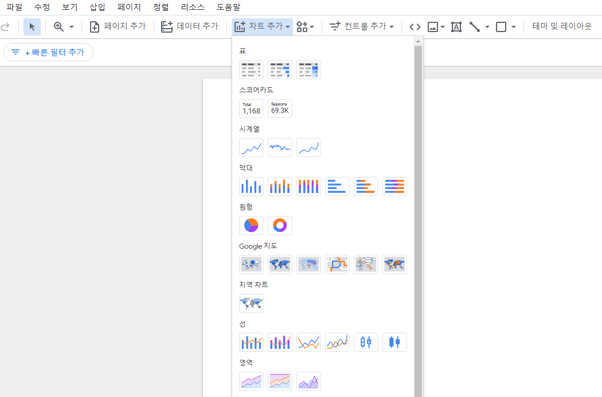Insert the smoothed line chart

point(337,342)
